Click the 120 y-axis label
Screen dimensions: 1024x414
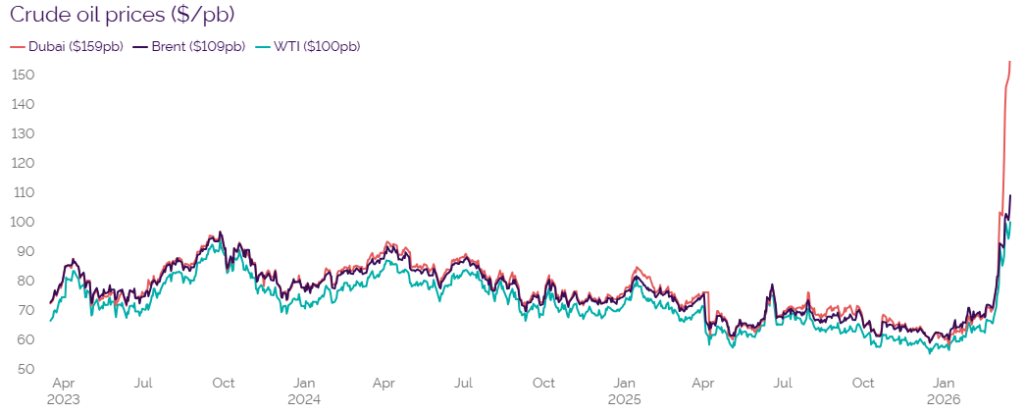click(x=21, y=163)
